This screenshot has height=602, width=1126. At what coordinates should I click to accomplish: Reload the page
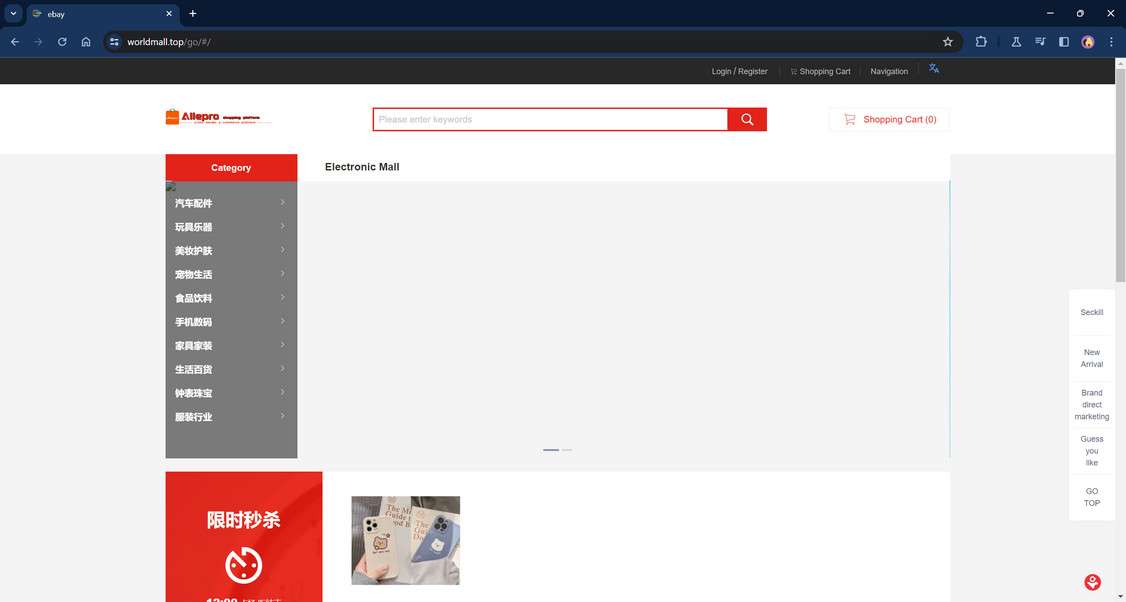pyautogui.click(x=62, y=42)
